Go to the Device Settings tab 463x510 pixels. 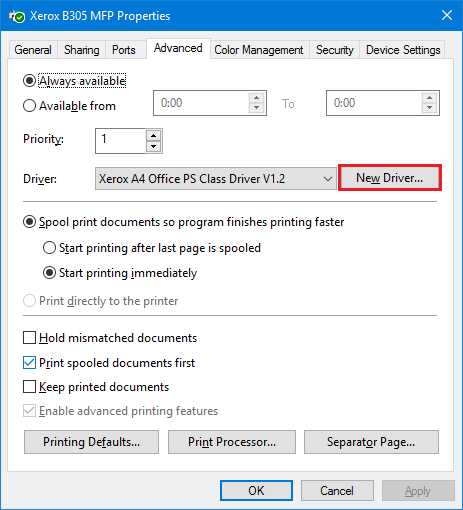click(403, 50)
